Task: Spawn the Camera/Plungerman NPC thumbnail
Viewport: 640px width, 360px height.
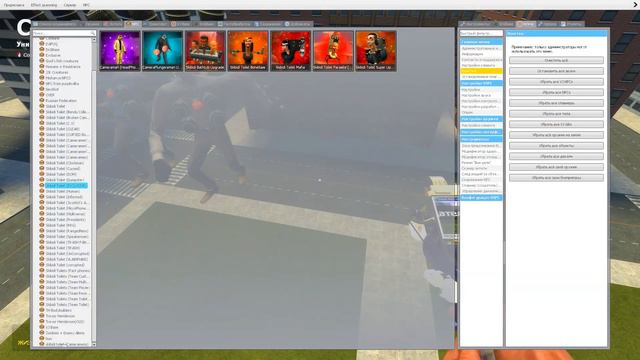Action: click(162, 51)
